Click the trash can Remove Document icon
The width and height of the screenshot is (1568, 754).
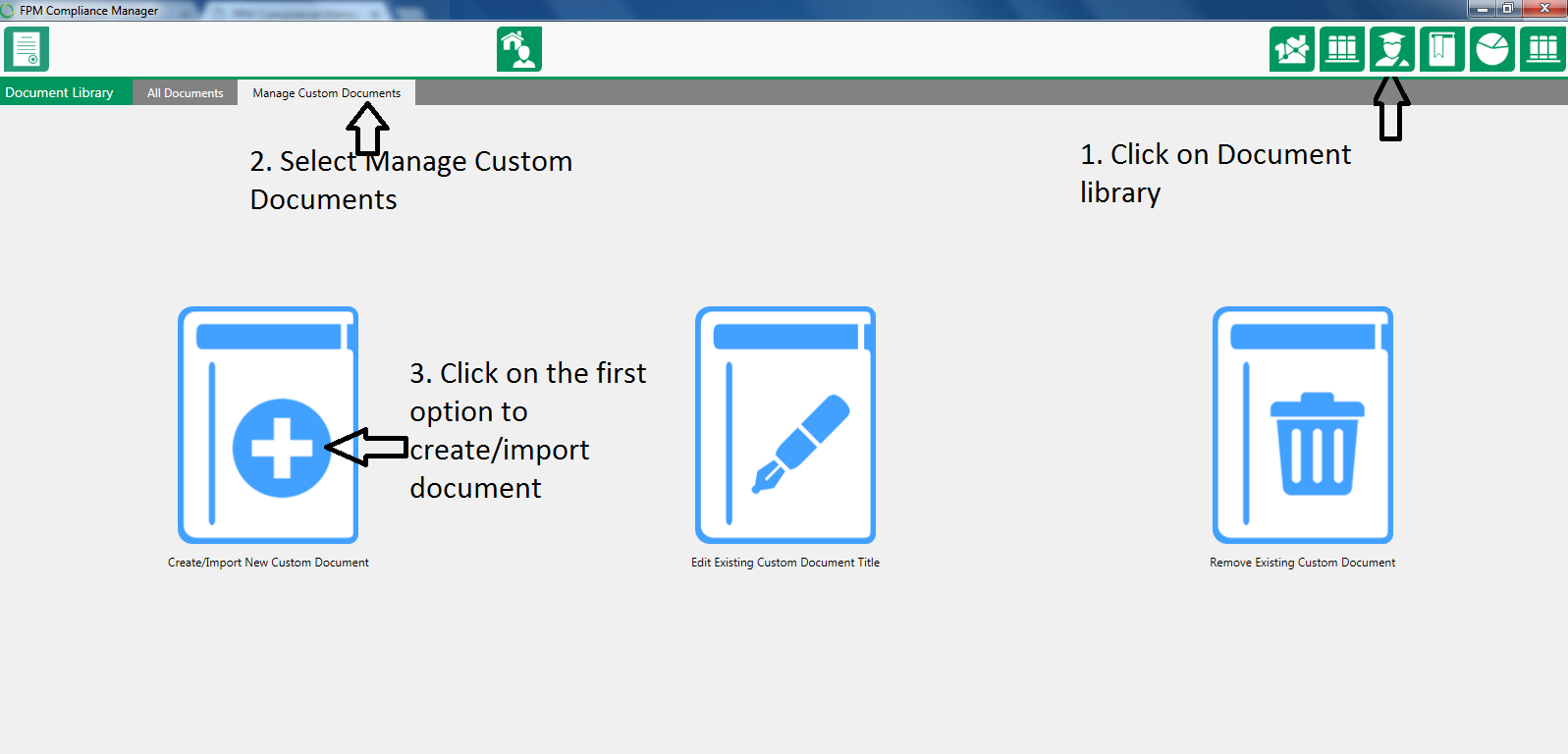[1302, 425]
